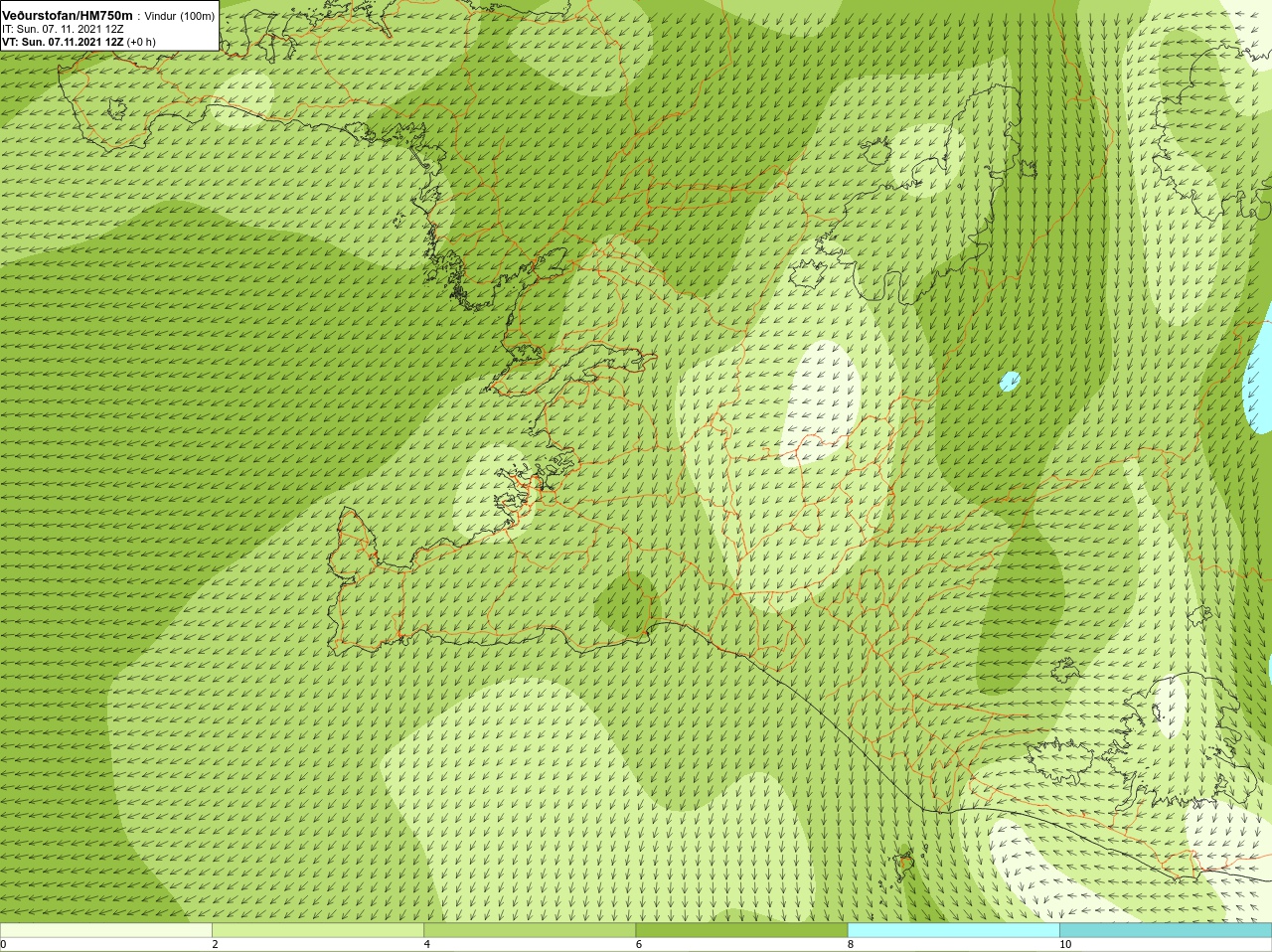Screen dimensions: 1272x952
Task: Select the 'IT: Sun. 07. 11. 2021 12Z' line
Action: click(63, 29)
